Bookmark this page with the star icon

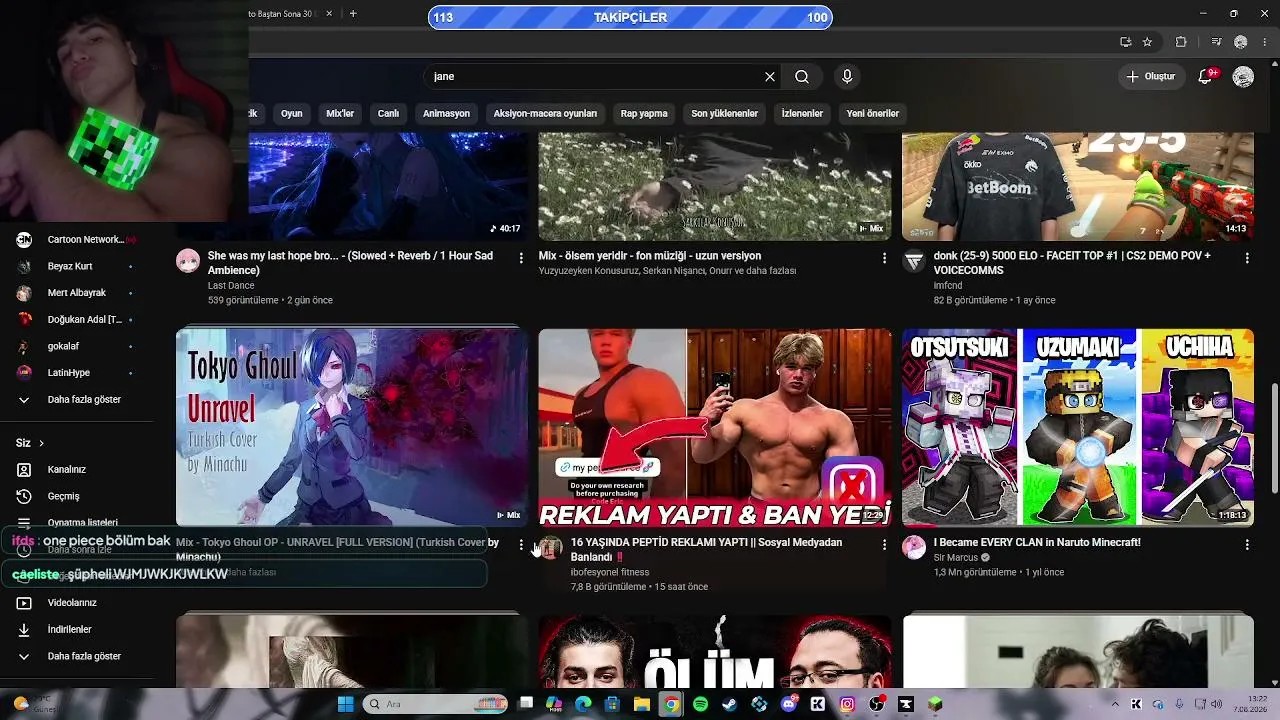(x=1147, y=42)
